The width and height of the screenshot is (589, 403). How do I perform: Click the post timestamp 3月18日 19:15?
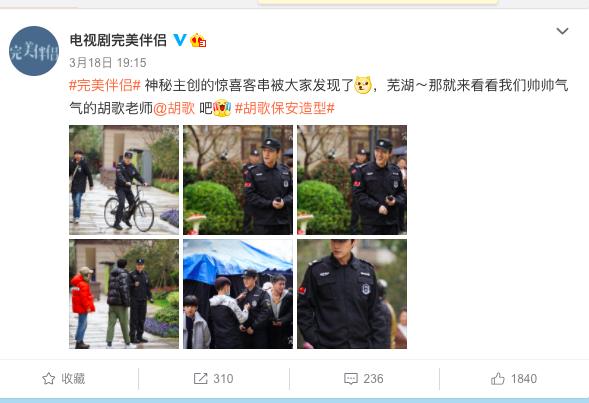[108, 62]
